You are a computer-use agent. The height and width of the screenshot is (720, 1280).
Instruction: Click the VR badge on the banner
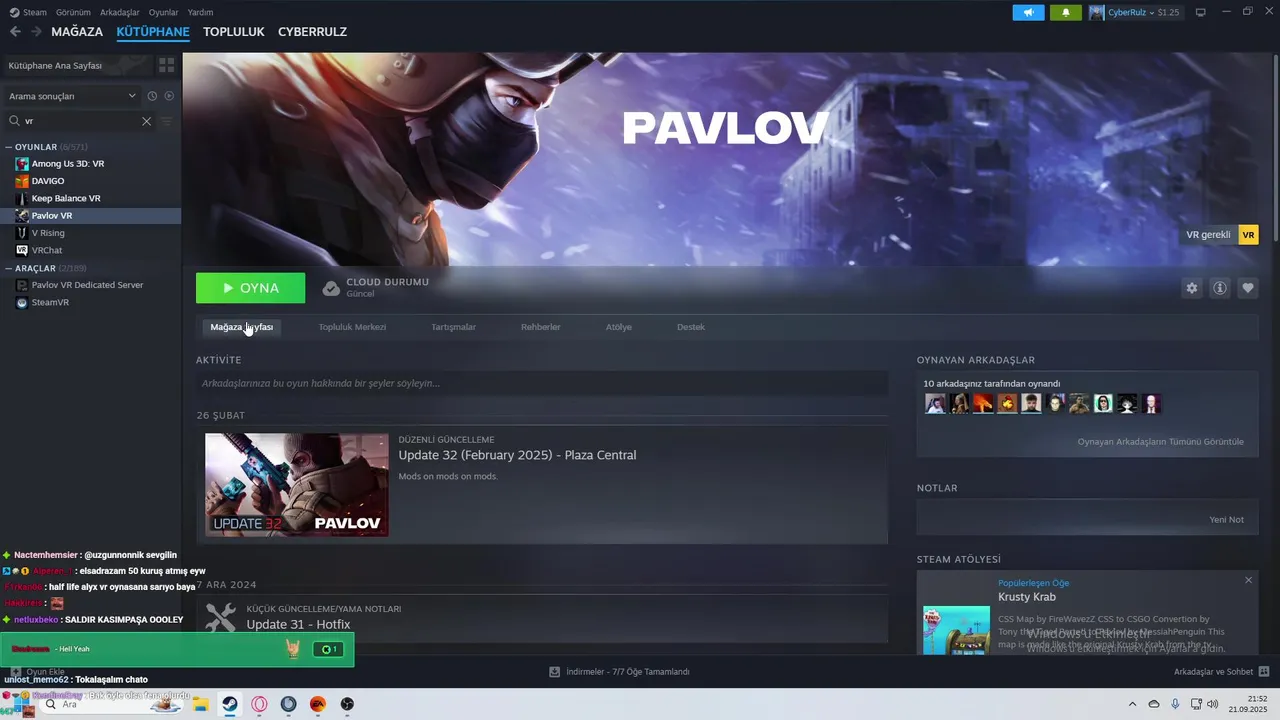tap(1248, 235)
